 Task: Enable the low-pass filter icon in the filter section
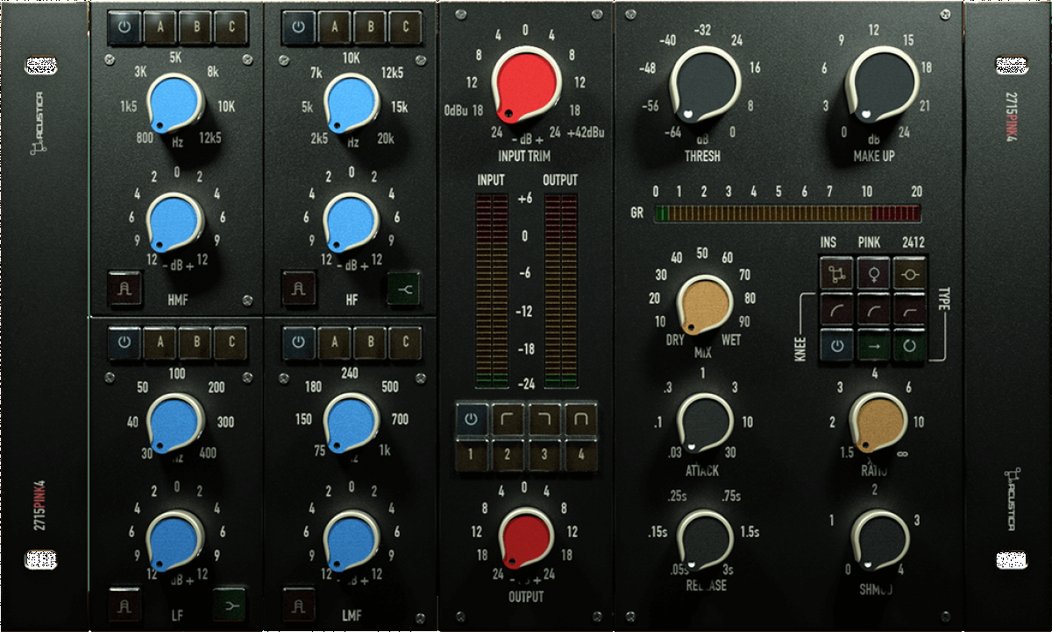click(545, 418)
